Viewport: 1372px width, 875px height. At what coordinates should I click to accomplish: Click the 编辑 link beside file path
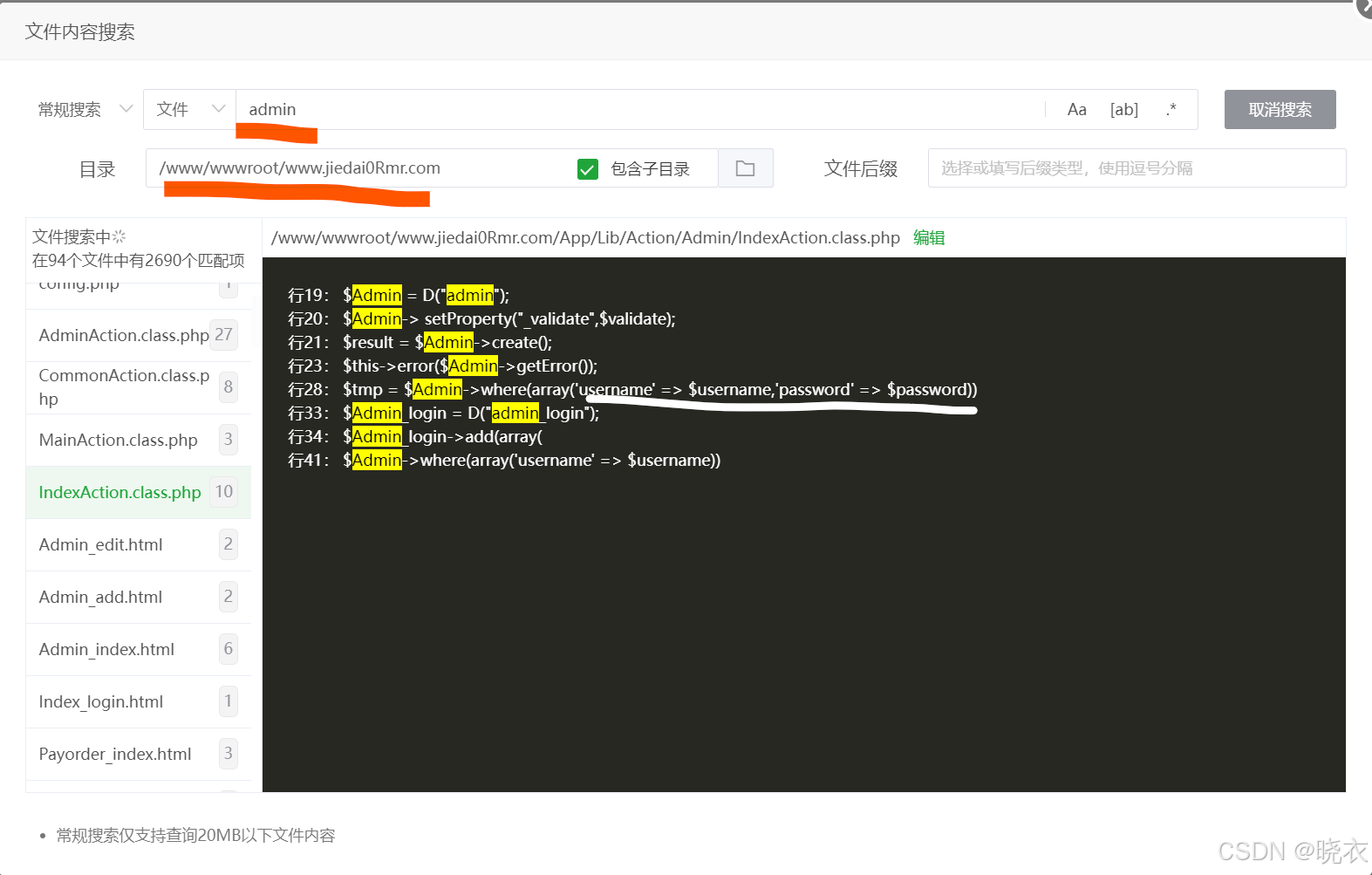coord(929,237)
